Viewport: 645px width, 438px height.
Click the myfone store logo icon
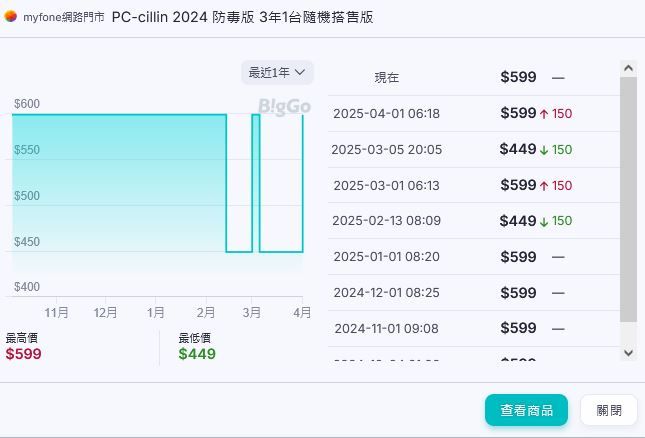(x=11, y=17)
